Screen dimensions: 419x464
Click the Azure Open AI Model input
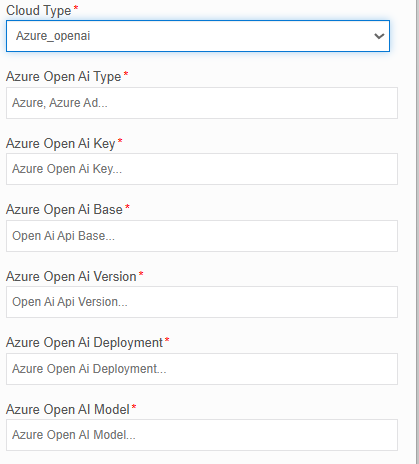(x=202, y=435)
